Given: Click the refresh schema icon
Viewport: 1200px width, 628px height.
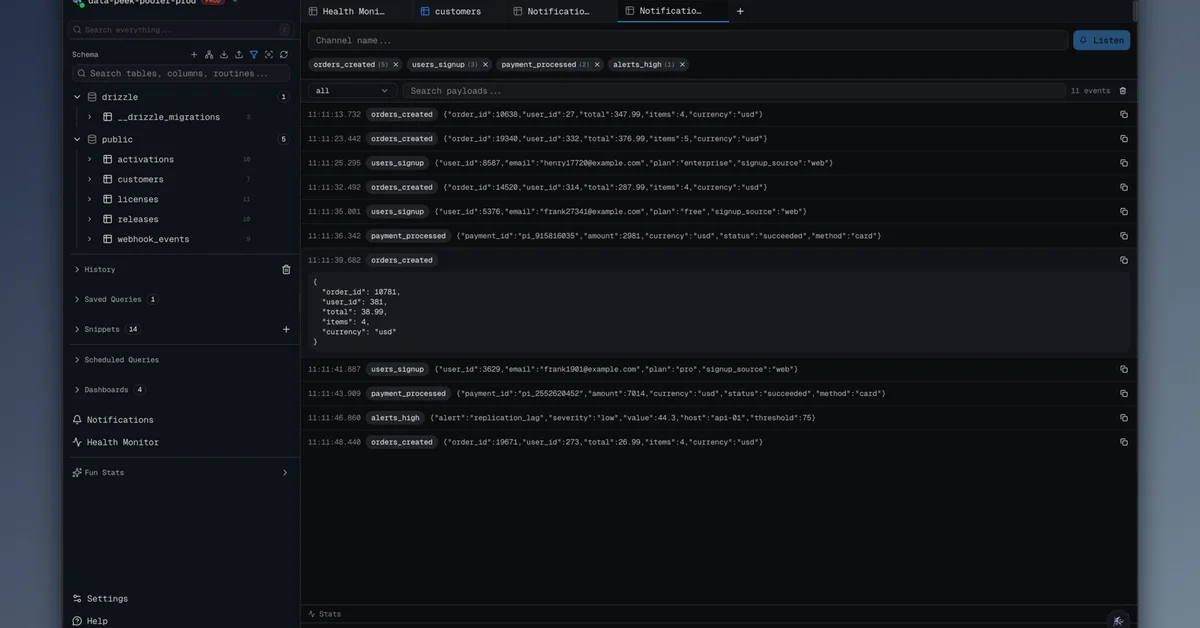Looking at the screenshot, I should (x=284, y=55).
